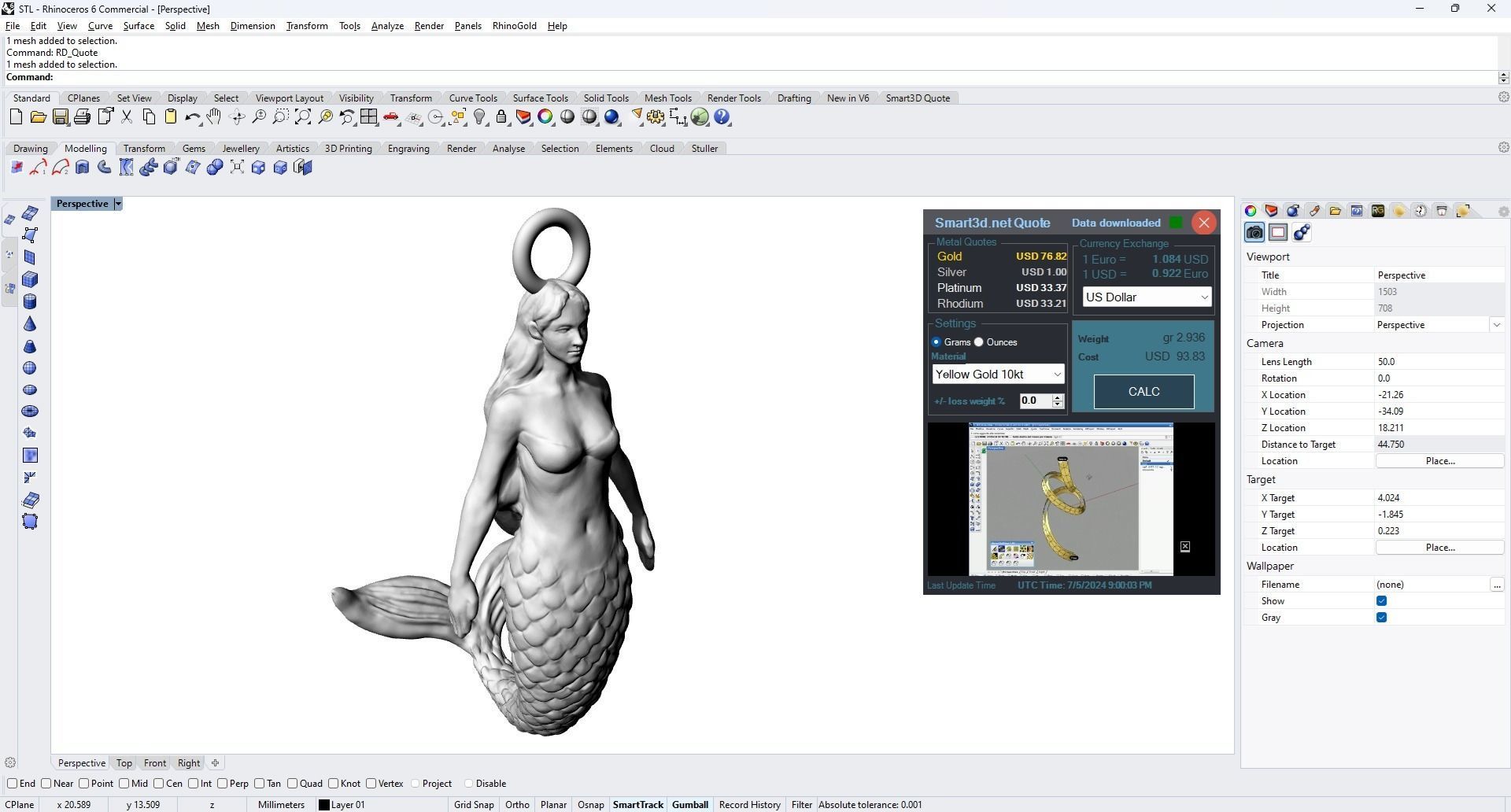Open the Analyze menu
This screenshot has height=812, width=1511.
[x=387, y=26]
